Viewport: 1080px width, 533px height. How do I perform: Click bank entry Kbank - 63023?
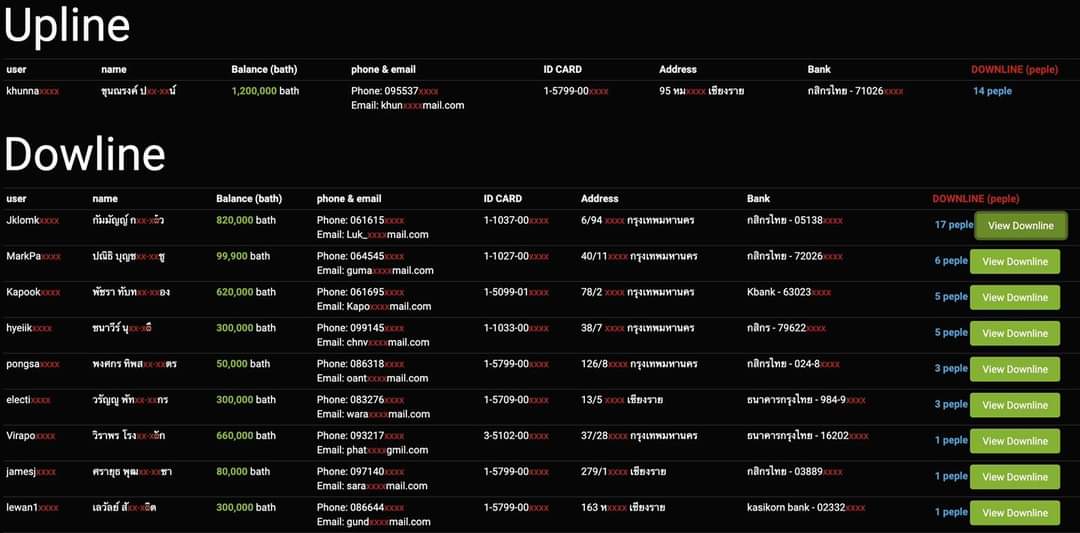pos(789,292)
